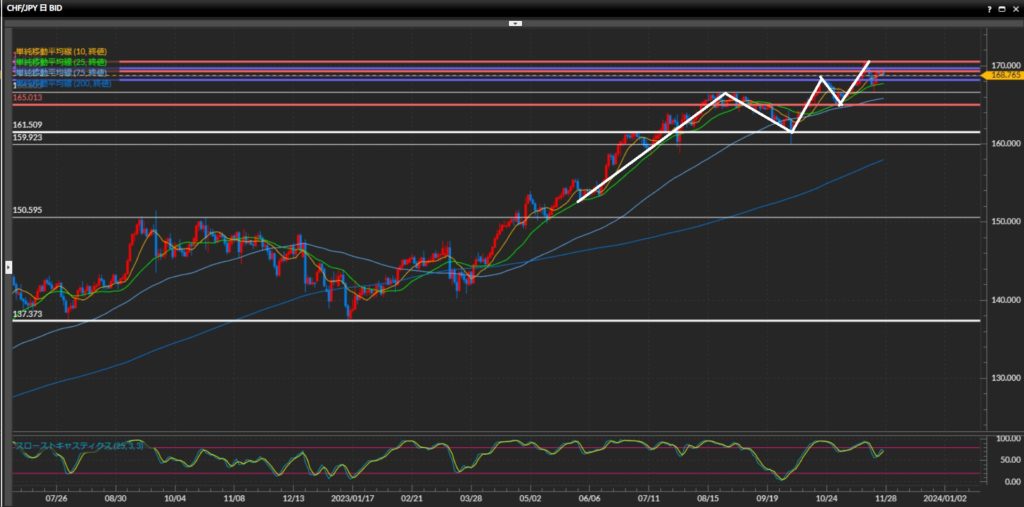Click the CHF/JPY BID window title

point(37,8)
